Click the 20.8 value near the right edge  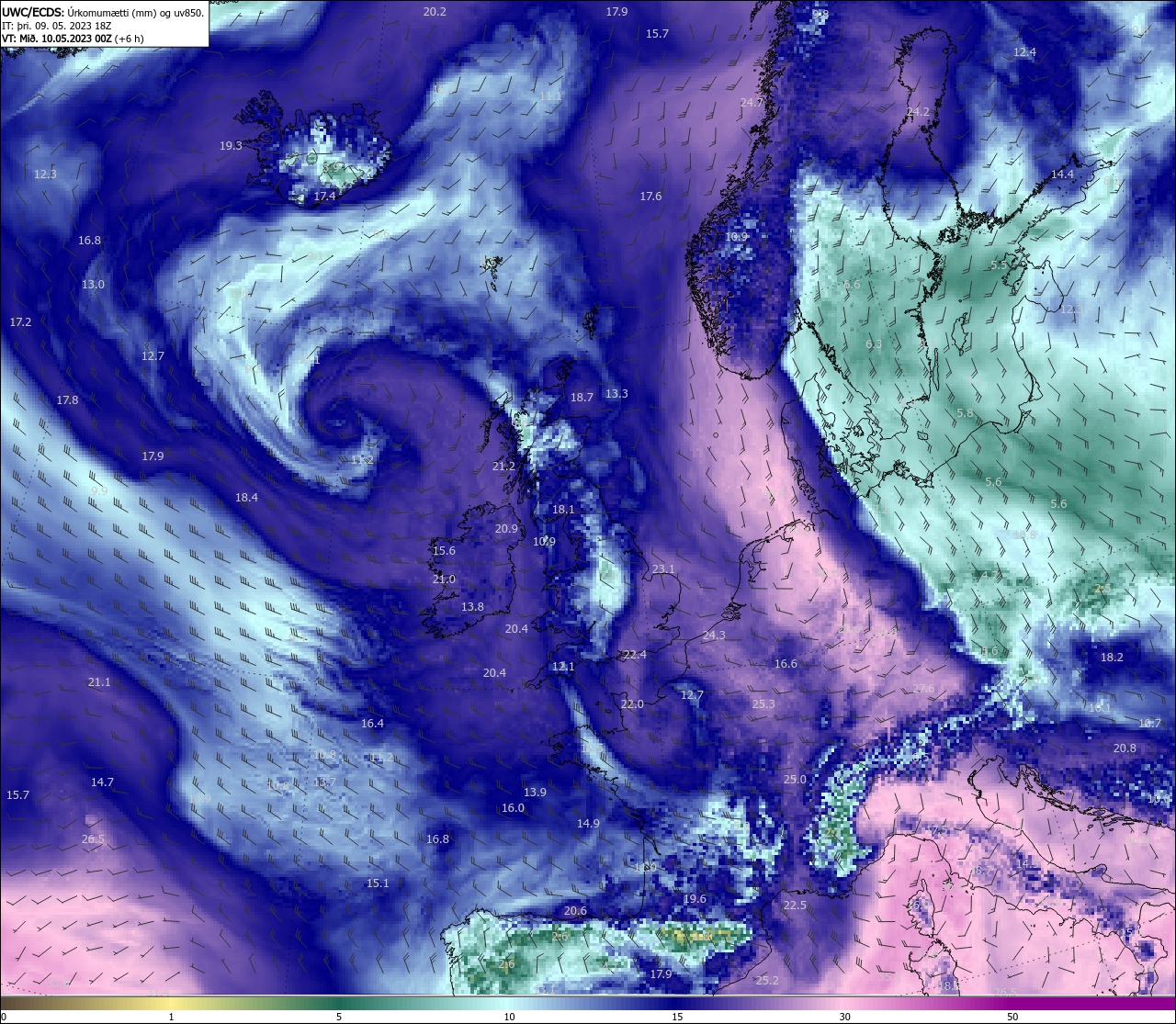1125,748
